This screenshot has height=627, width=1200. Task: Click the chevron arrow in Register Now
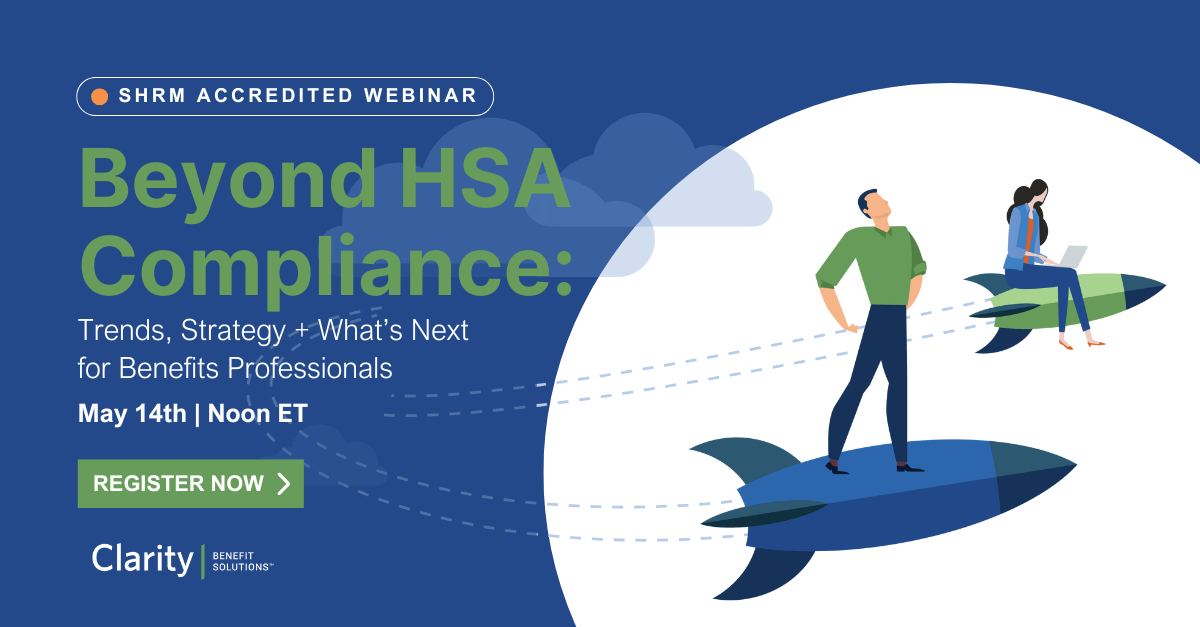[283, 484]
